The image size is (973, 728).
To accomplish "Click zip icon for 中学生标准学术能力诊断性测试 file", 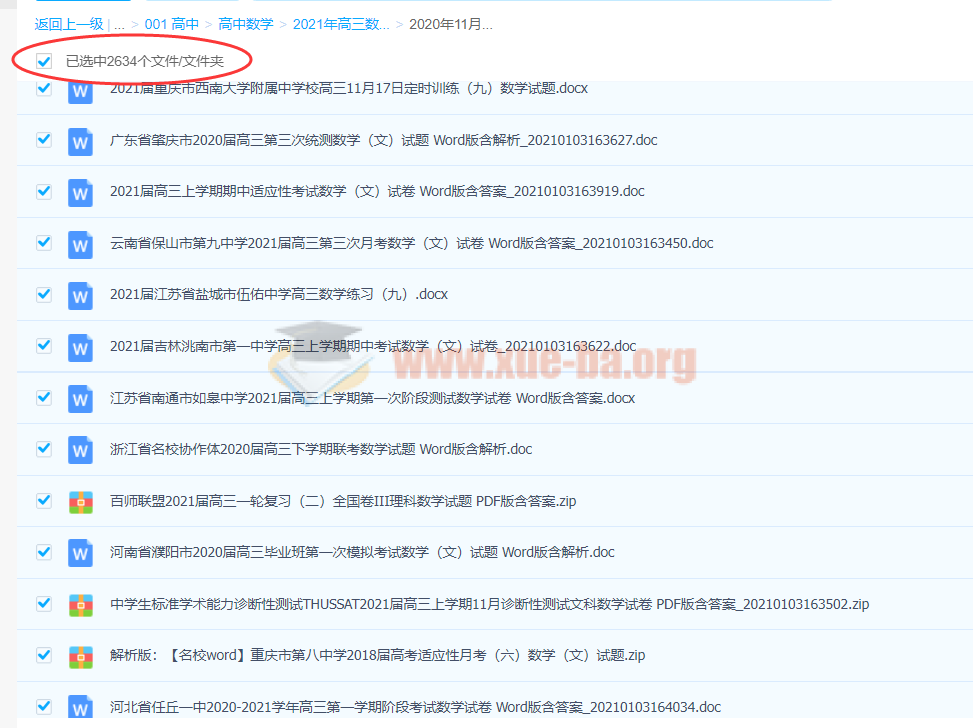I will (80, 605).
